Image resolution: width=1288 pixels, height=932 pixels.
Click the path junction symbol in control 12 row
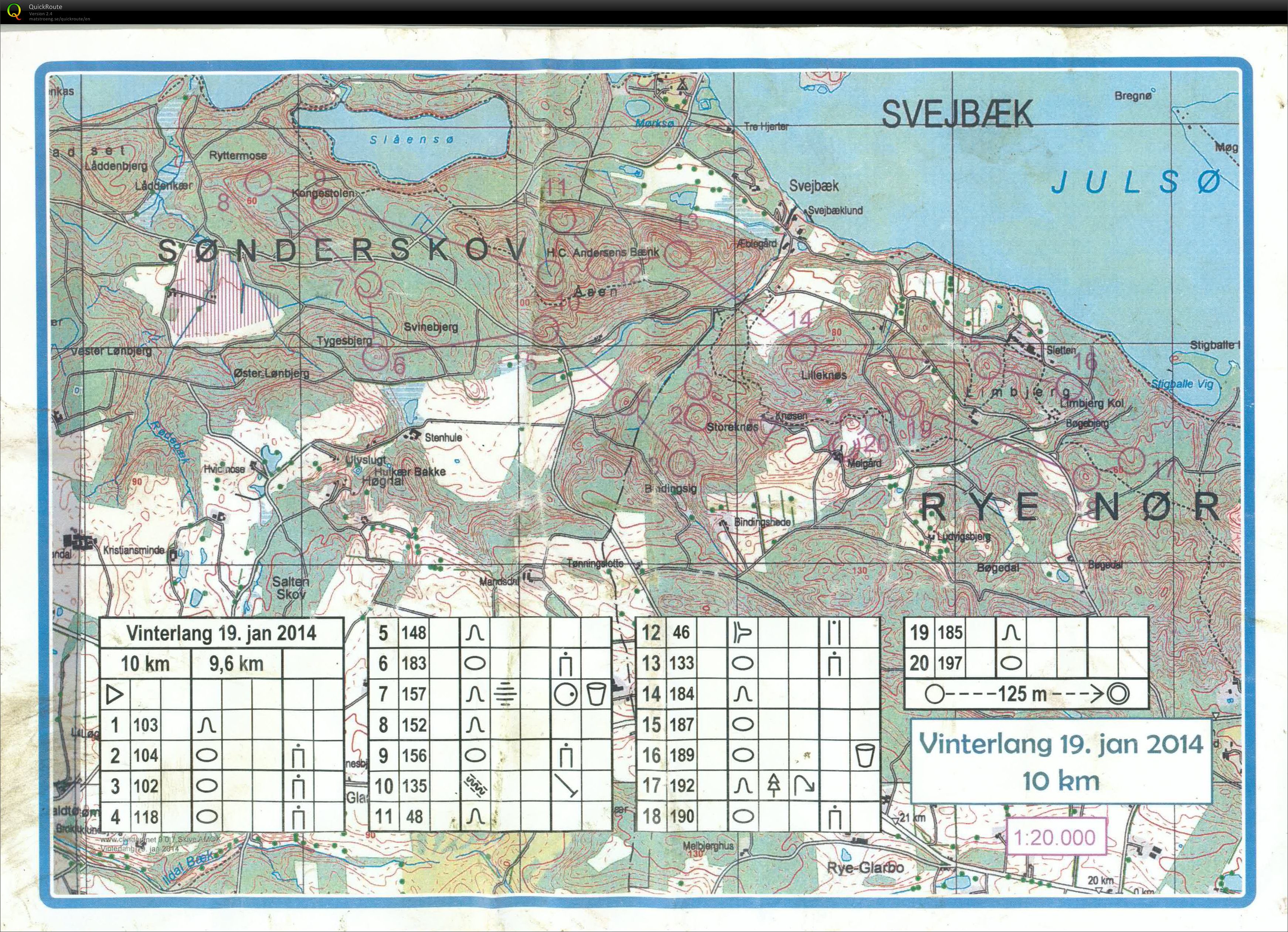(742, 632)
